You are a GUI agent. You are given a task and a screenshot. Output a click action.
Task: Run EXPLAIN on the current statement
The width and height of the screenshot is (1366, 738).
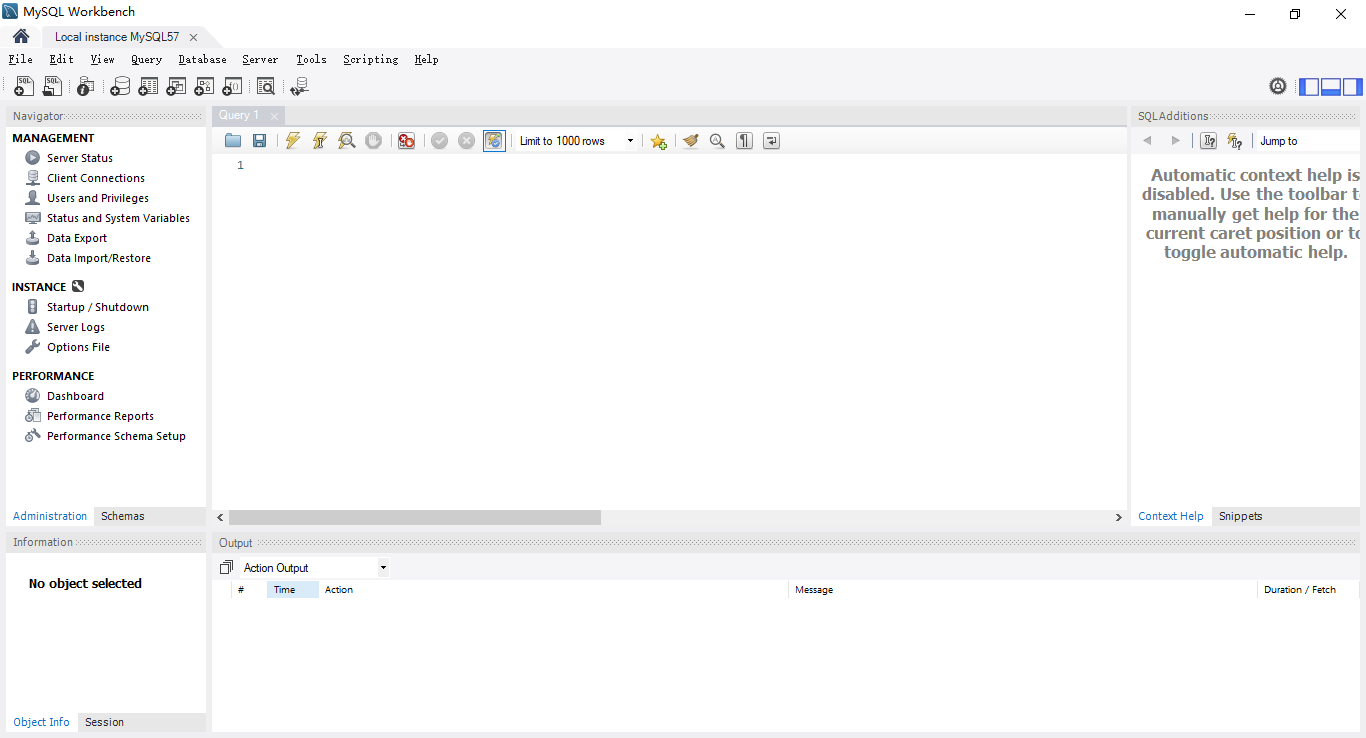click(x=346, y=141)
